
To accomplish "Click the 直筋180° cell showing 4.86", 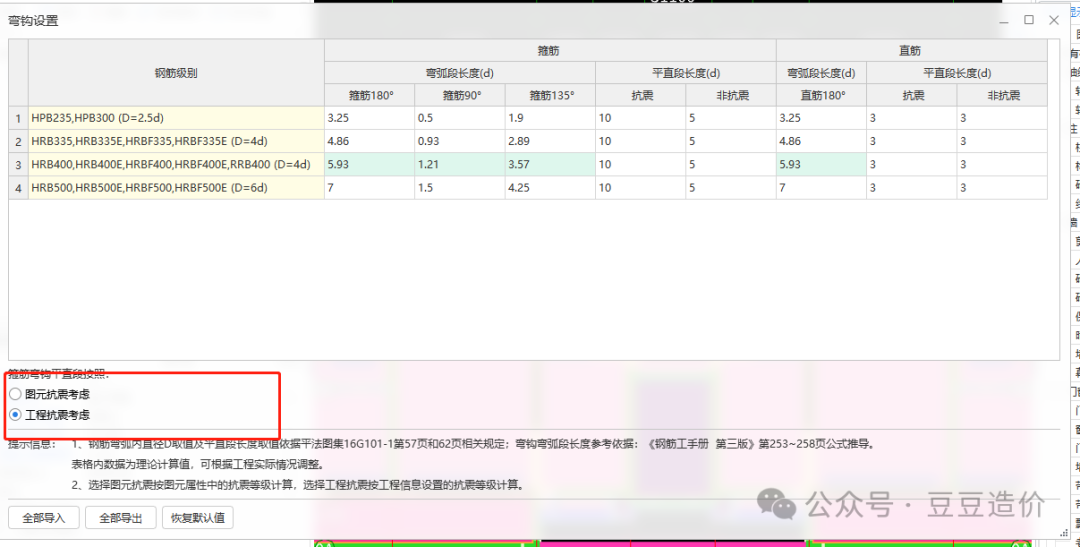I will coord(820,141).
